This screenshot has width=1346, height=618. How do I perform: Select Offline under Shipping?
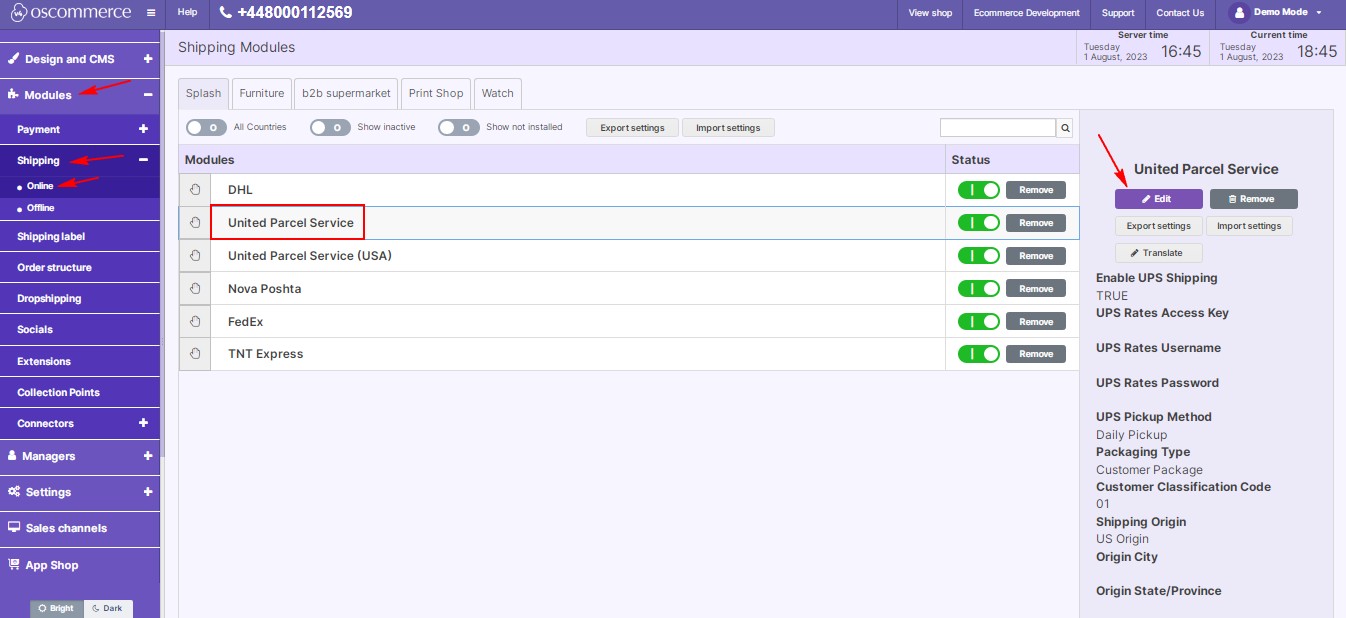pos(41,208)
